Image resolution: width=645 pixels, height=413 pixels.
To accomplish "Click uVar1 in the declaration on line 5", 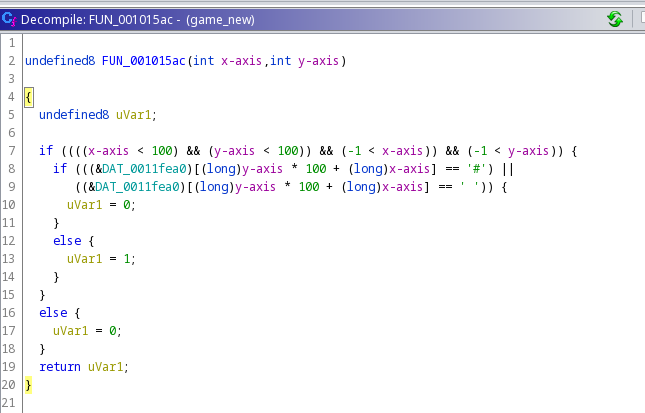I will click(x=137, y=115).
